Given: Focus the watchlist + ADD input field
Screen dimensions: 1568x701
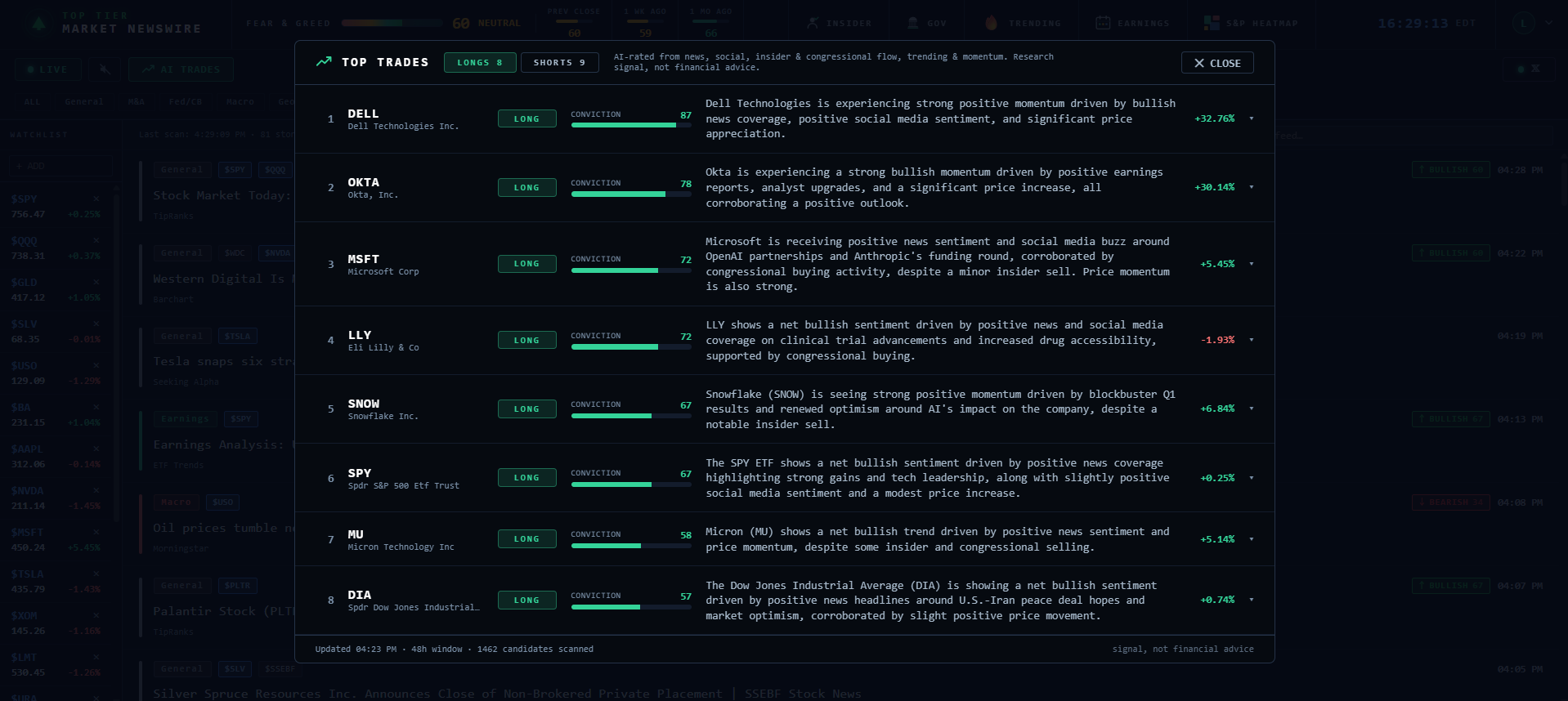Looking at the screenshot, I should point(61,166).
